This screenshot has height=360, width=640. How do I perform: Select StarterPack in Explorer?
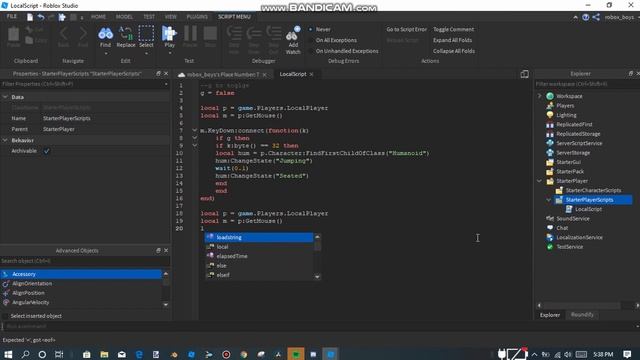570,171
